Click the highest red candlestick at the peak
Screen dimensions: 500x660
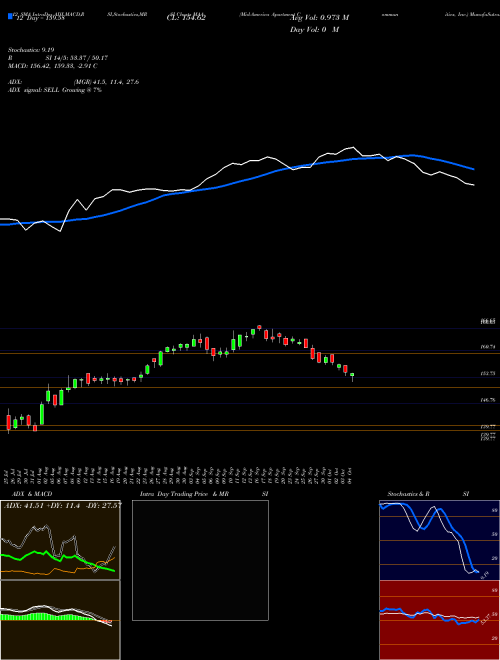(x=259, y=327)
